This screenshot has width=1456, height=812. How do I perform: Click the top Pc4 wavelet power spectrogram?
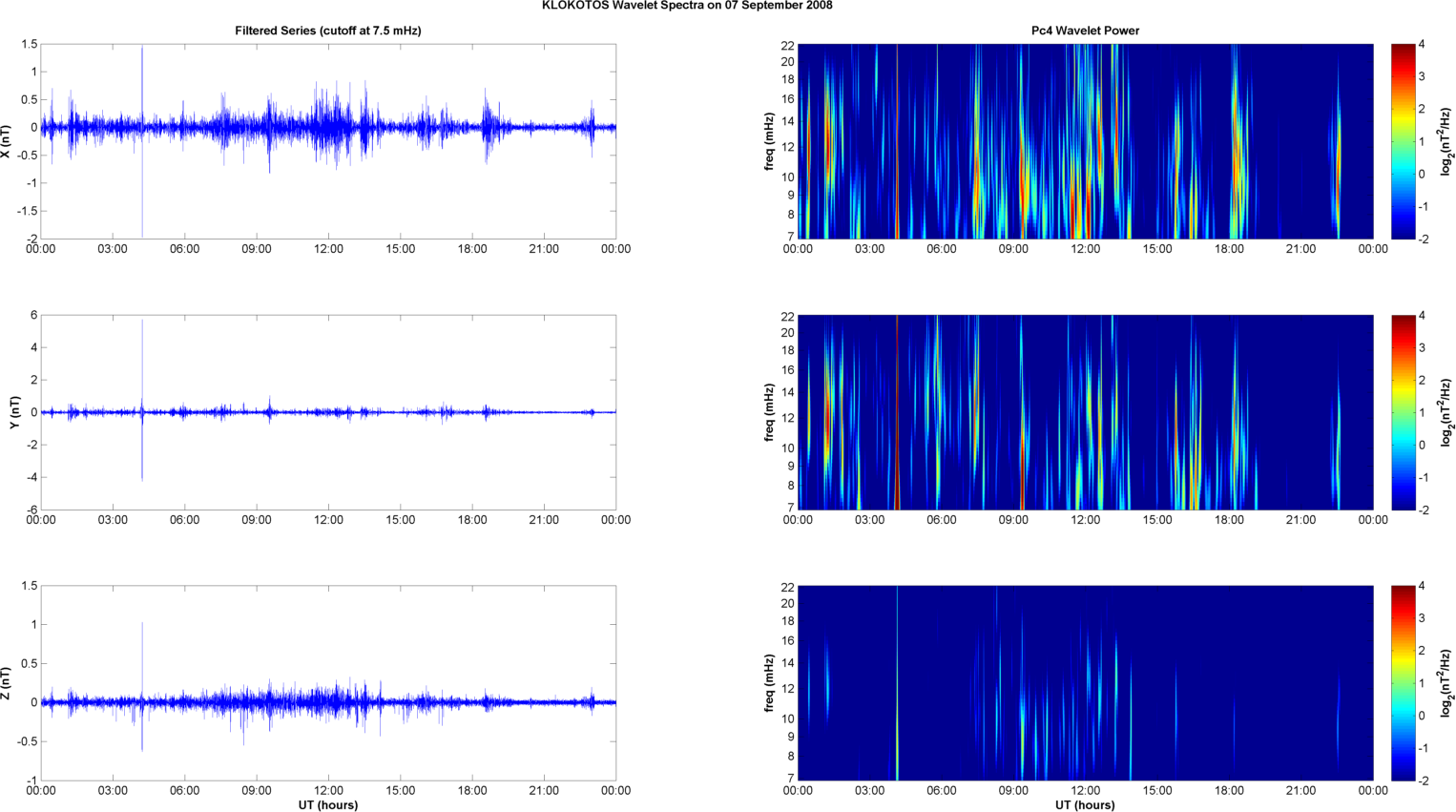coord(1085,141)
